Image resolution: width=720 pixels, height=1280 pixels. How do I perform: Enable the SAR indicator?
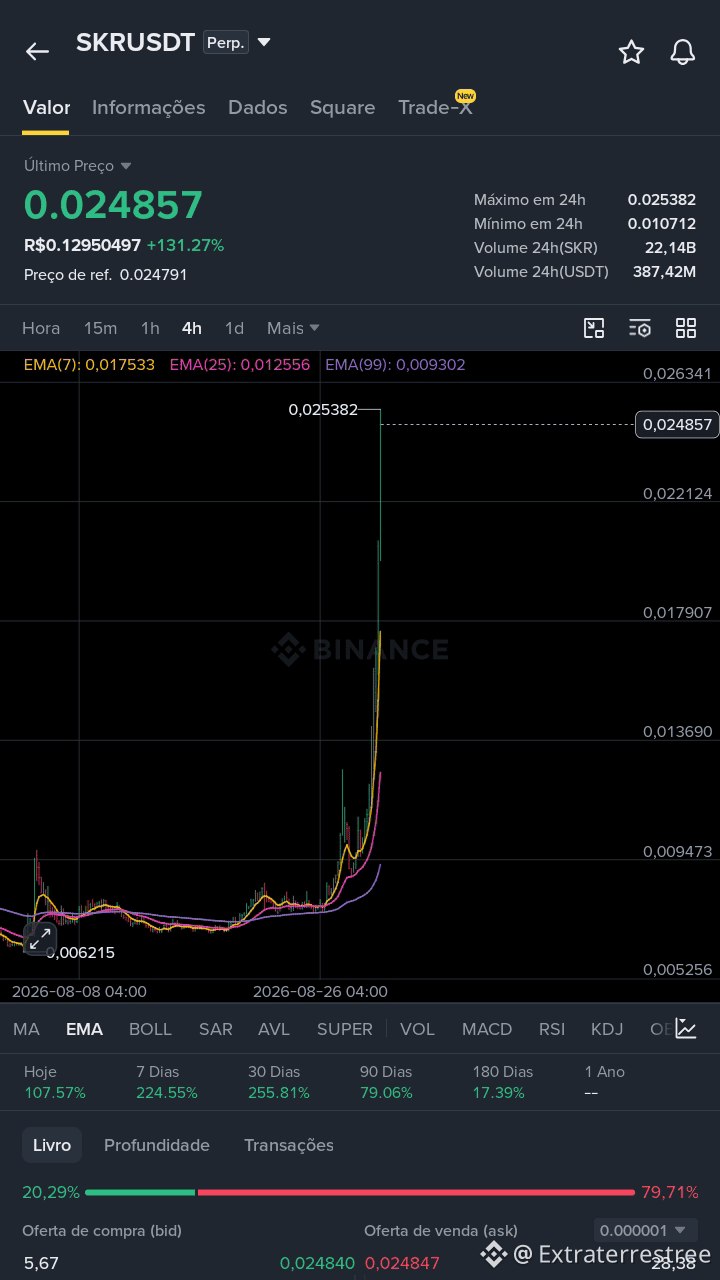pyautogui.click(x=215, y=1029)
